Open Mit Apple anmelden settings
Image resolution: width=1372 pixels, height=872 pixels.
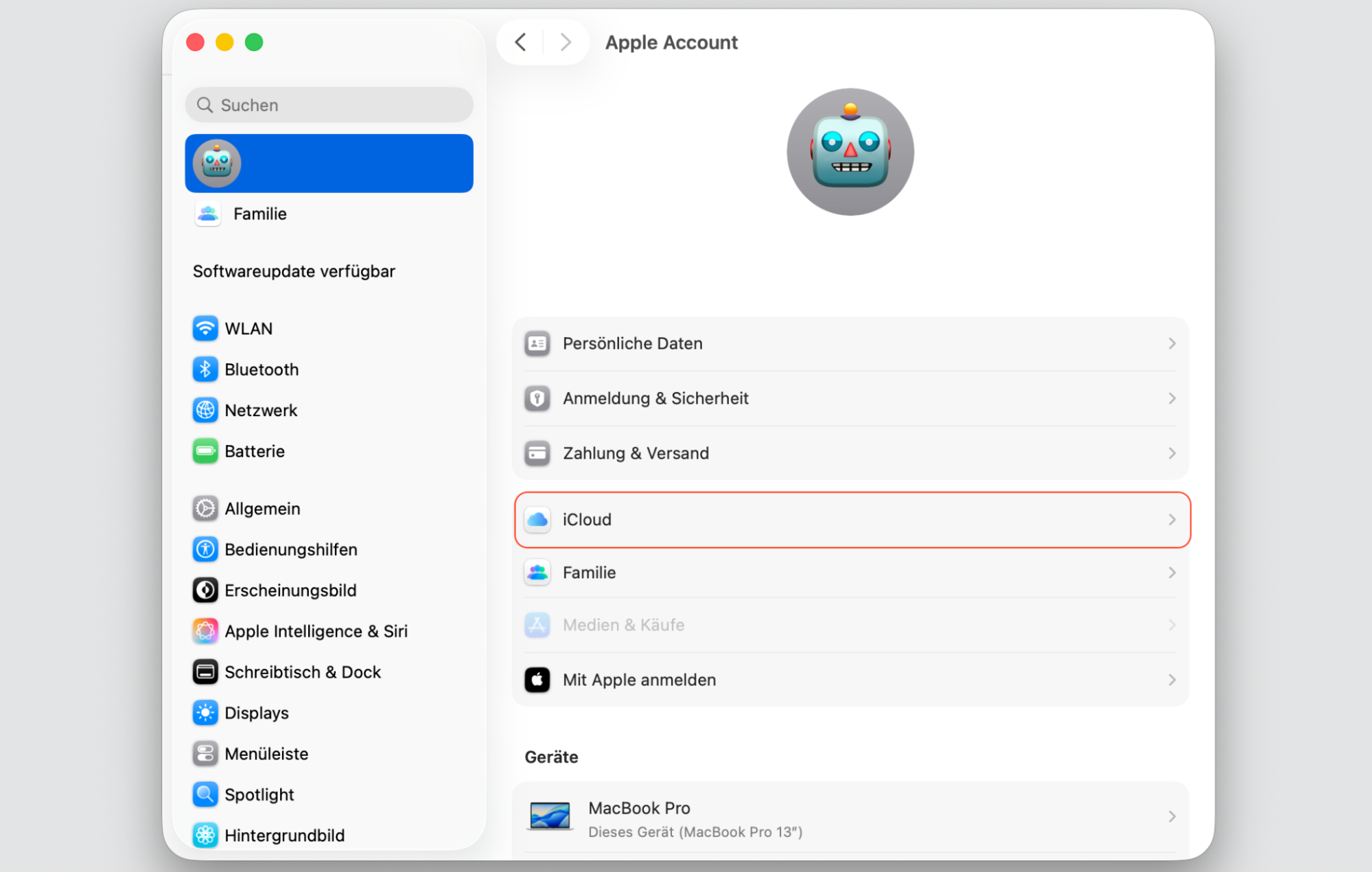pyautogui.click(x=850, y=680)
